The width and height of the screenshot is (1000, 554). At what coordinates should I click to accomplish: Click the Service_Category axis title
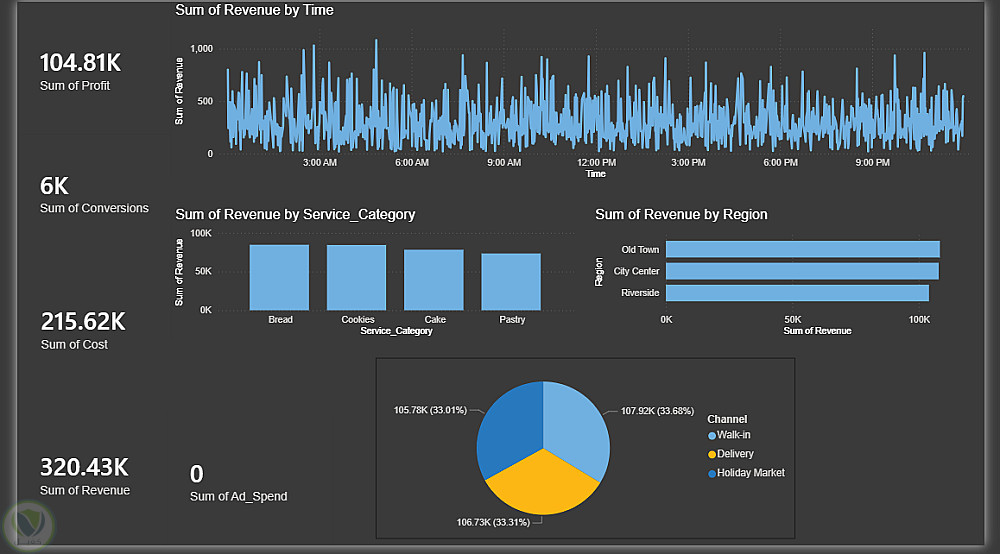tap(396, 331)
